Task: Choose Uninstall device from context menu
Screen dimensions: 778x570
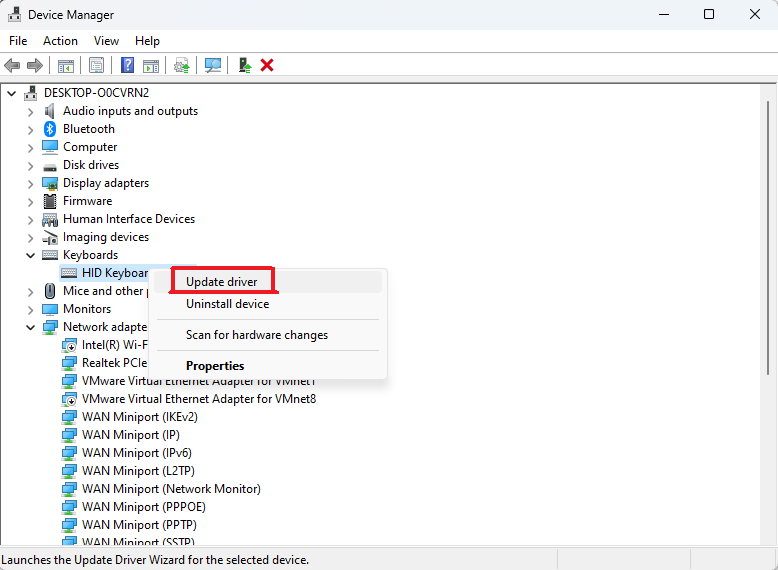Action: (268, 304)
